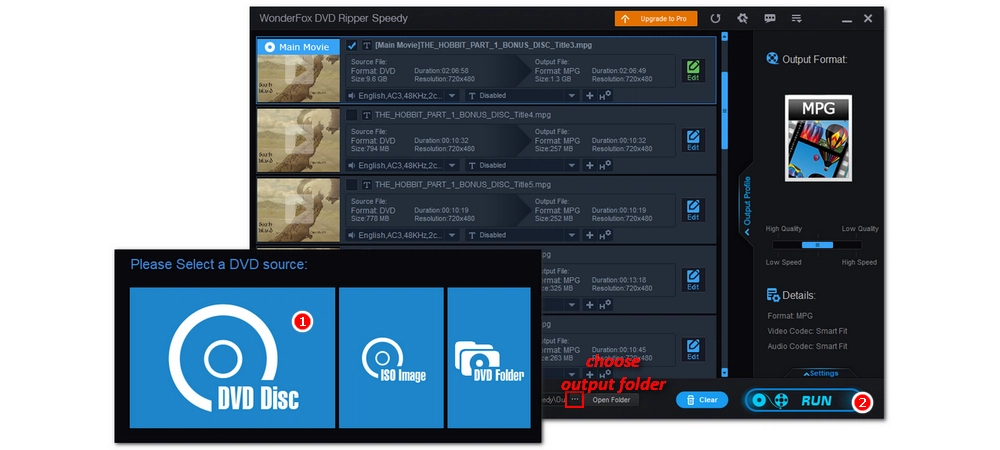
Task: Click the title list scrollbar up arrow
Action: pyautogui.click(x=724, y=38)
